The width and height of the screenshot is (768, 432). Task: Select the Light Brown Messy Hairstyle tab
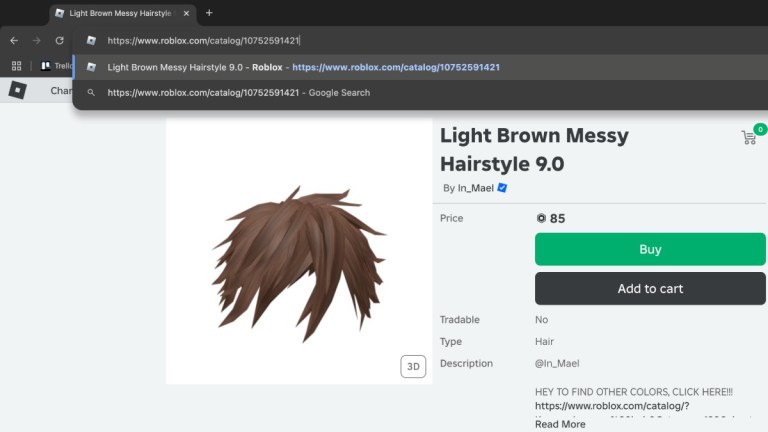click(x=122, y=13)
